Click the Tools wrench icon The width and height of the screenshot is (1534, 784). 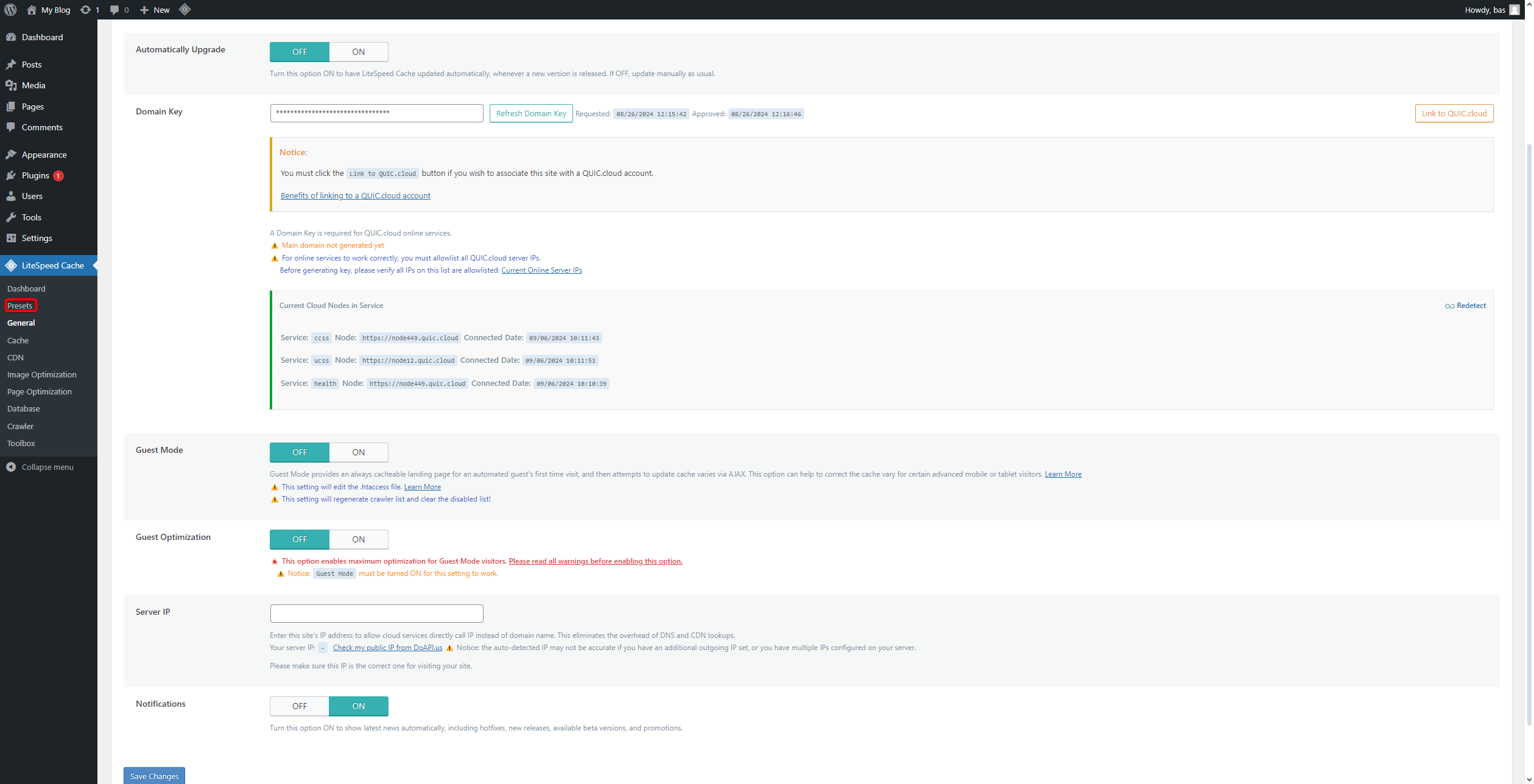click(11, 217)
